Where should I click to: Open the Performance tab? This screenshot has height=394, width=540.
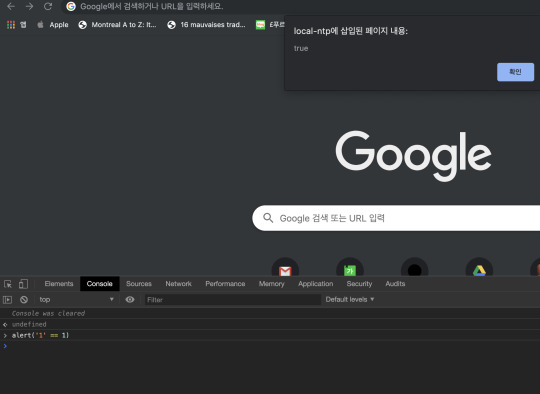(225, 284)
